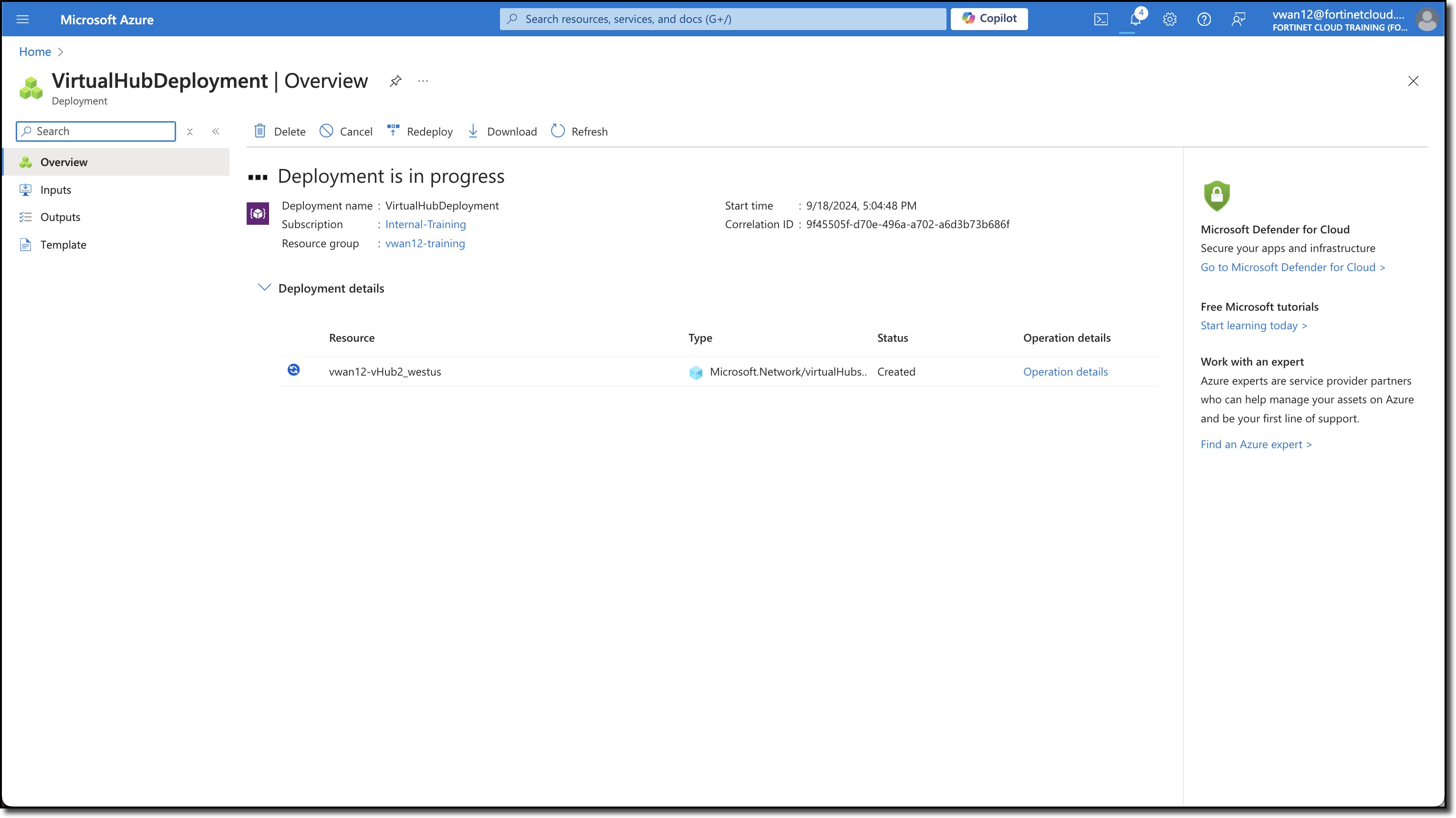Open the feedback icon in header
The width and height of the screenshot is (1456, 818).
1238,19
